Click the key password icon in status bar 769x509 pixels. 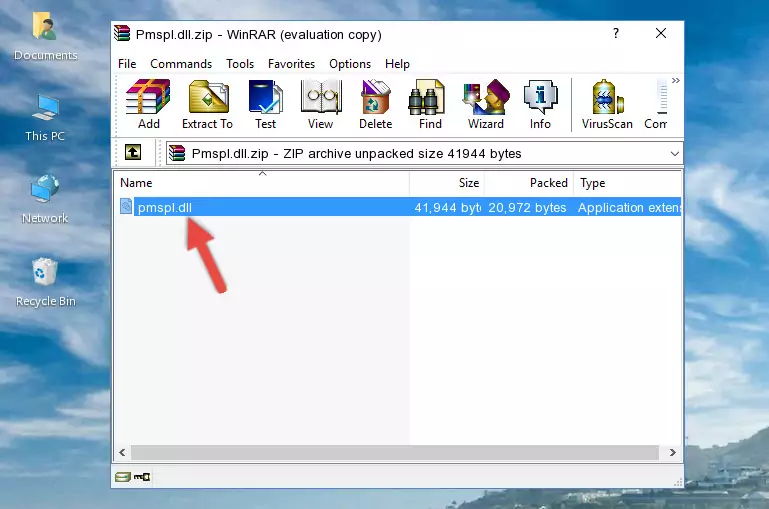point(142,477)
